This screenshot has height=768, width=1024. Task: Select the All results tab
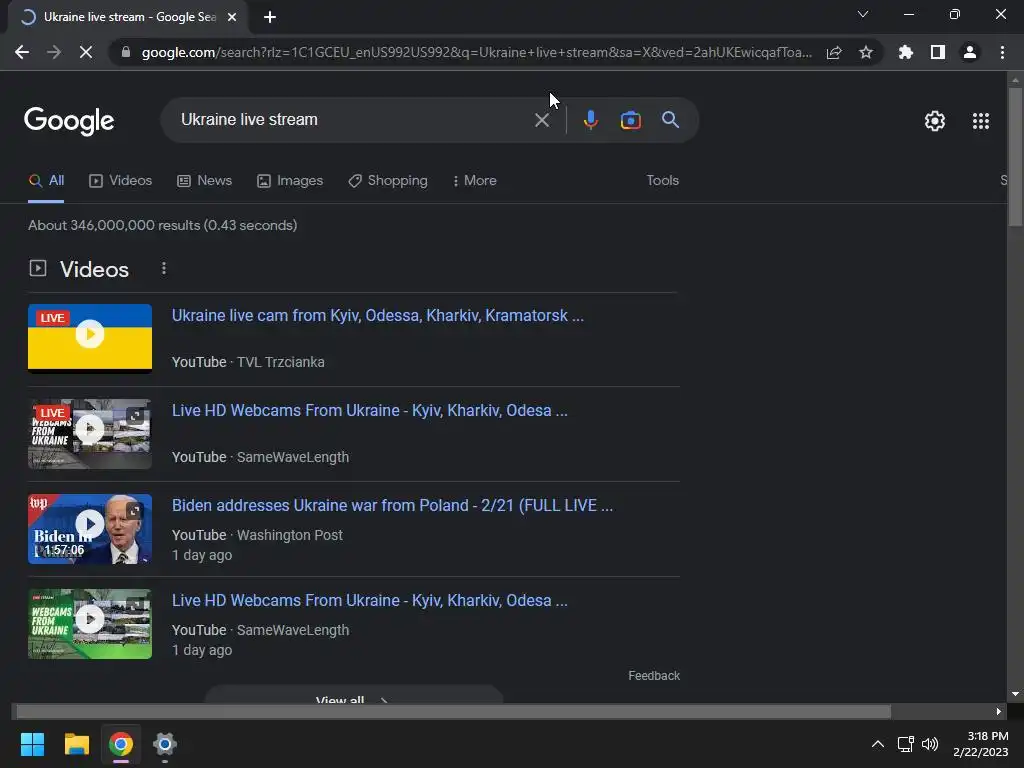46,181
